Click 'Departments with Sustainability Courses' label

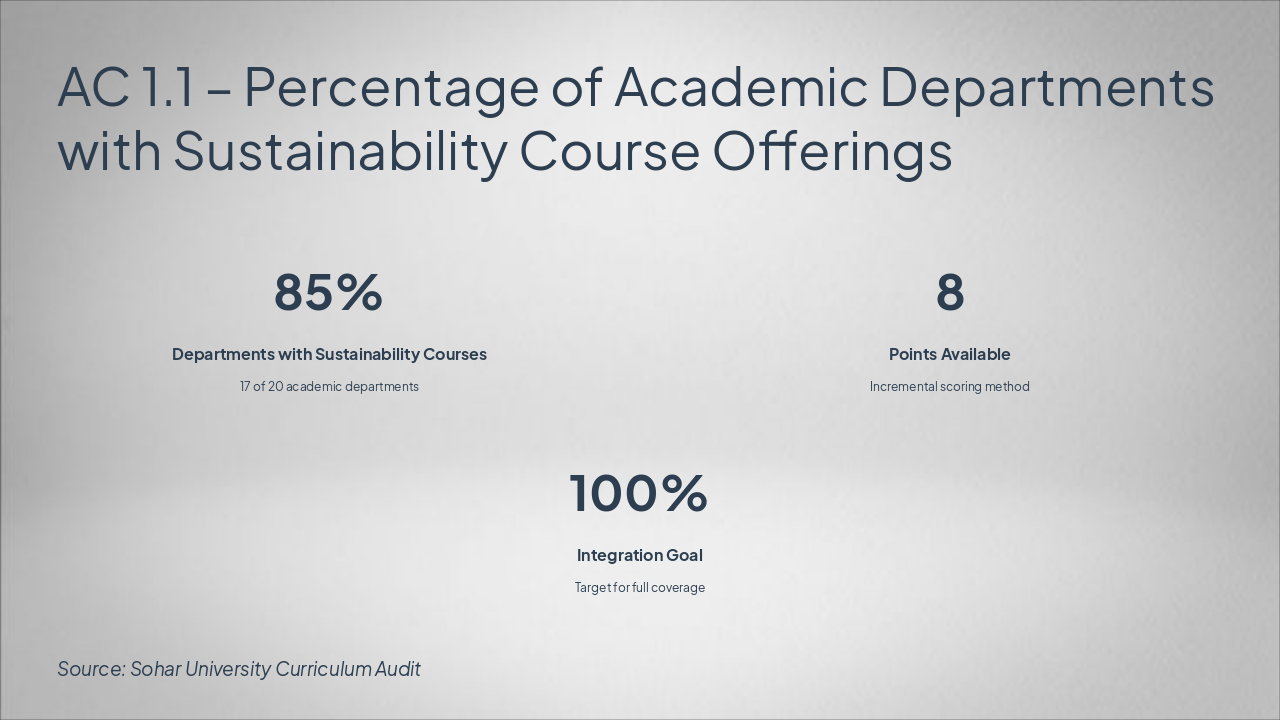tap(329, 354)
